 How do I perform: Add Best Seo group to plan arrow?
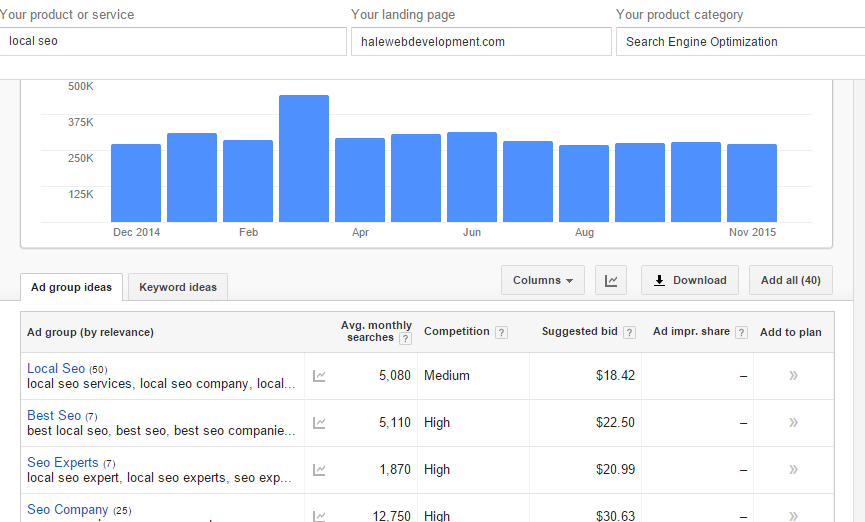(793, 423)
